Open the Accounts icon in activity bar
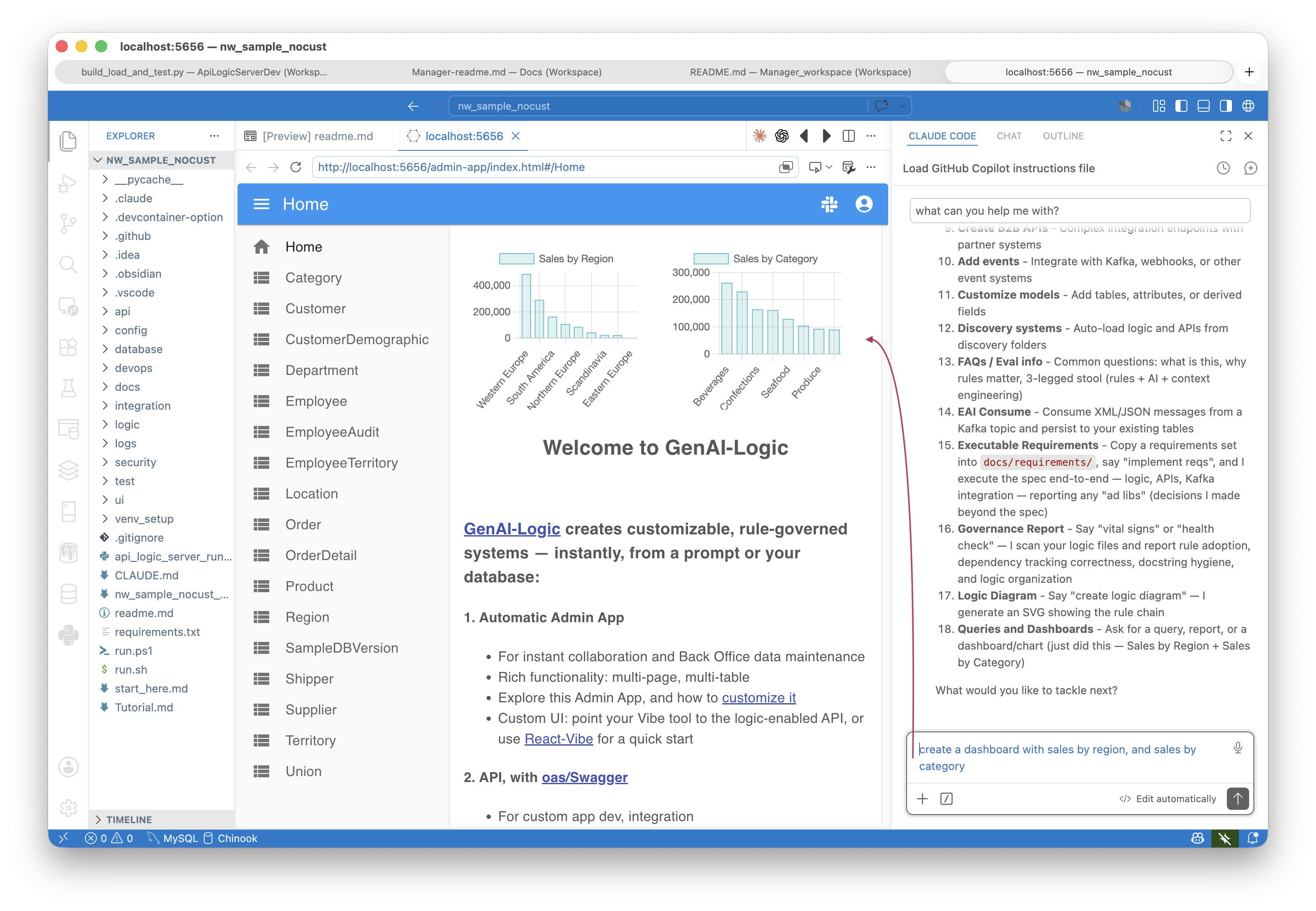 68,767
